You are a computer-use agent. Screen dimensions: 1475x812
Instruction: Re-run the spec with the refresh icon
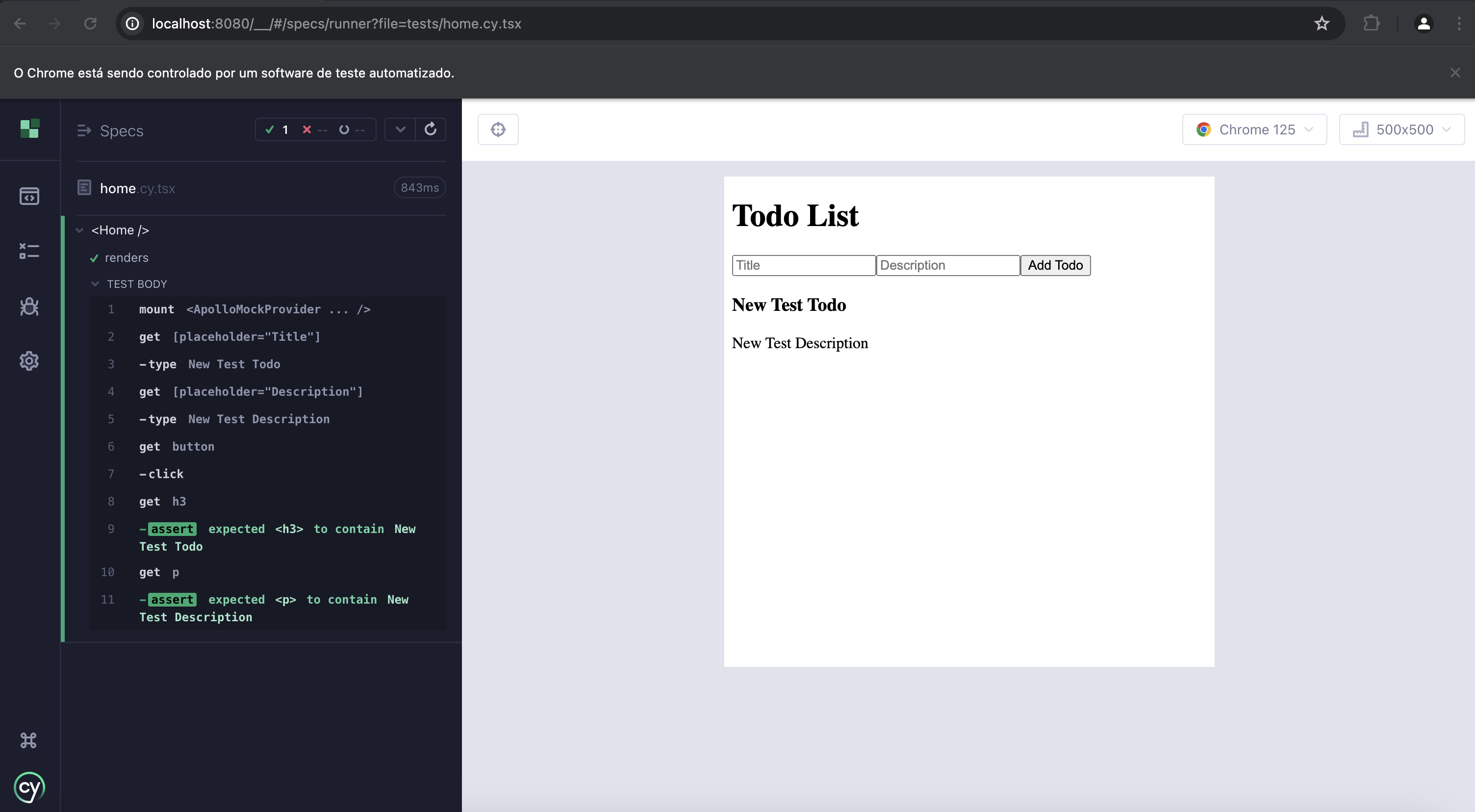(431, 129)
